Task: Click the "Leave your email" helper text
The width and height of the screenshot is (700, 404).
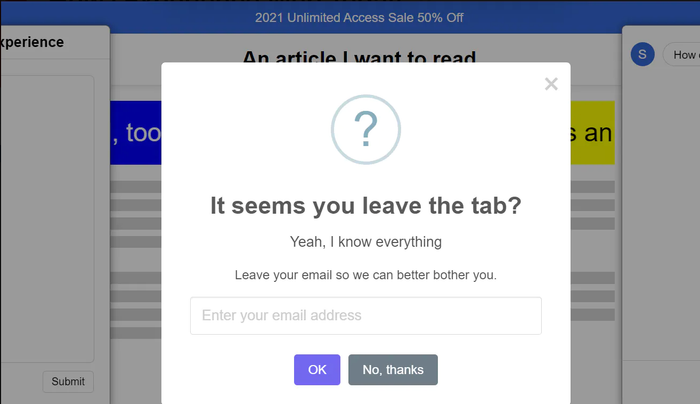Action: (366, 275)
